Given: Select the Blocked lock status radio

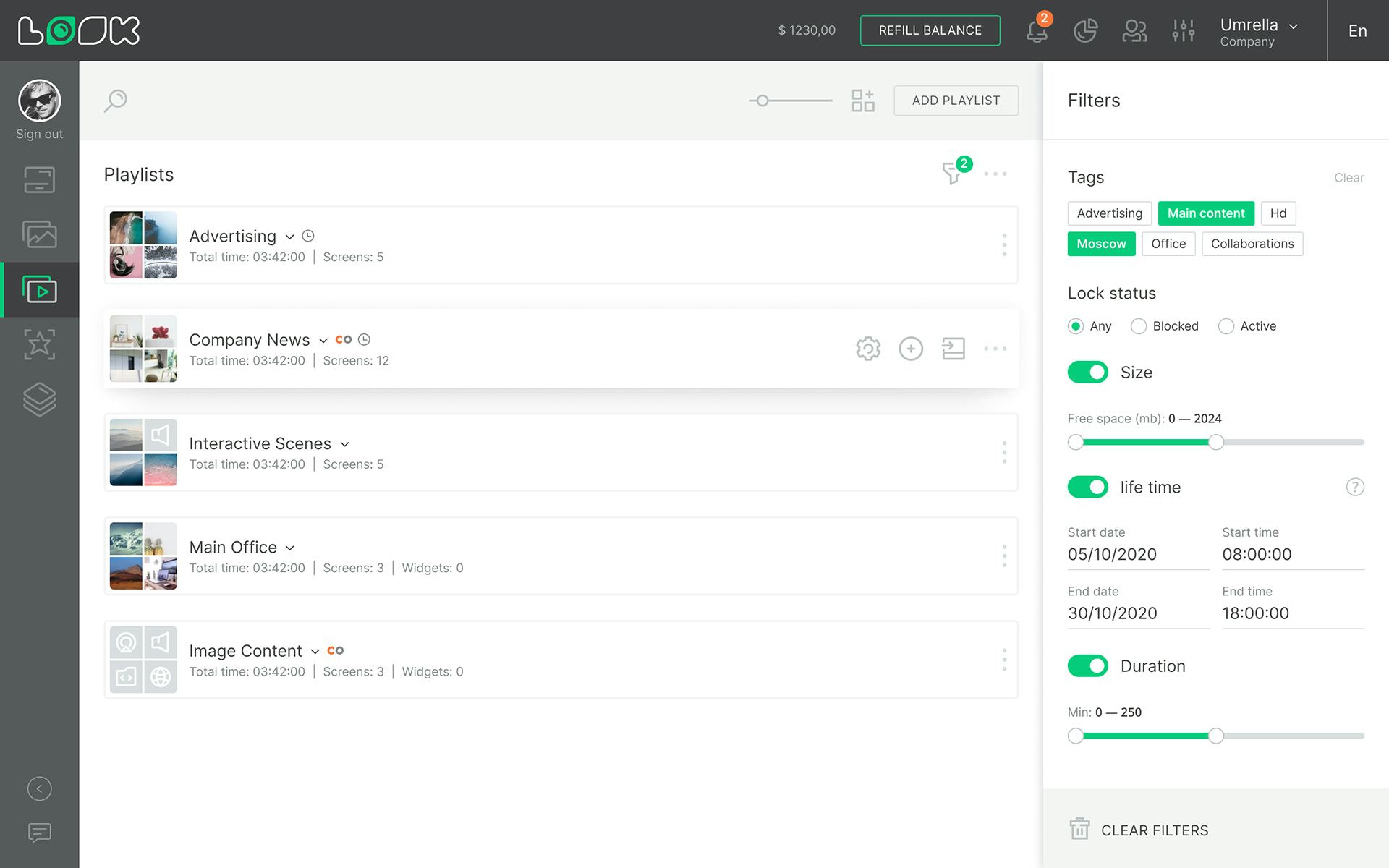Looking at the screenshot, I should tap(1139, 326).
